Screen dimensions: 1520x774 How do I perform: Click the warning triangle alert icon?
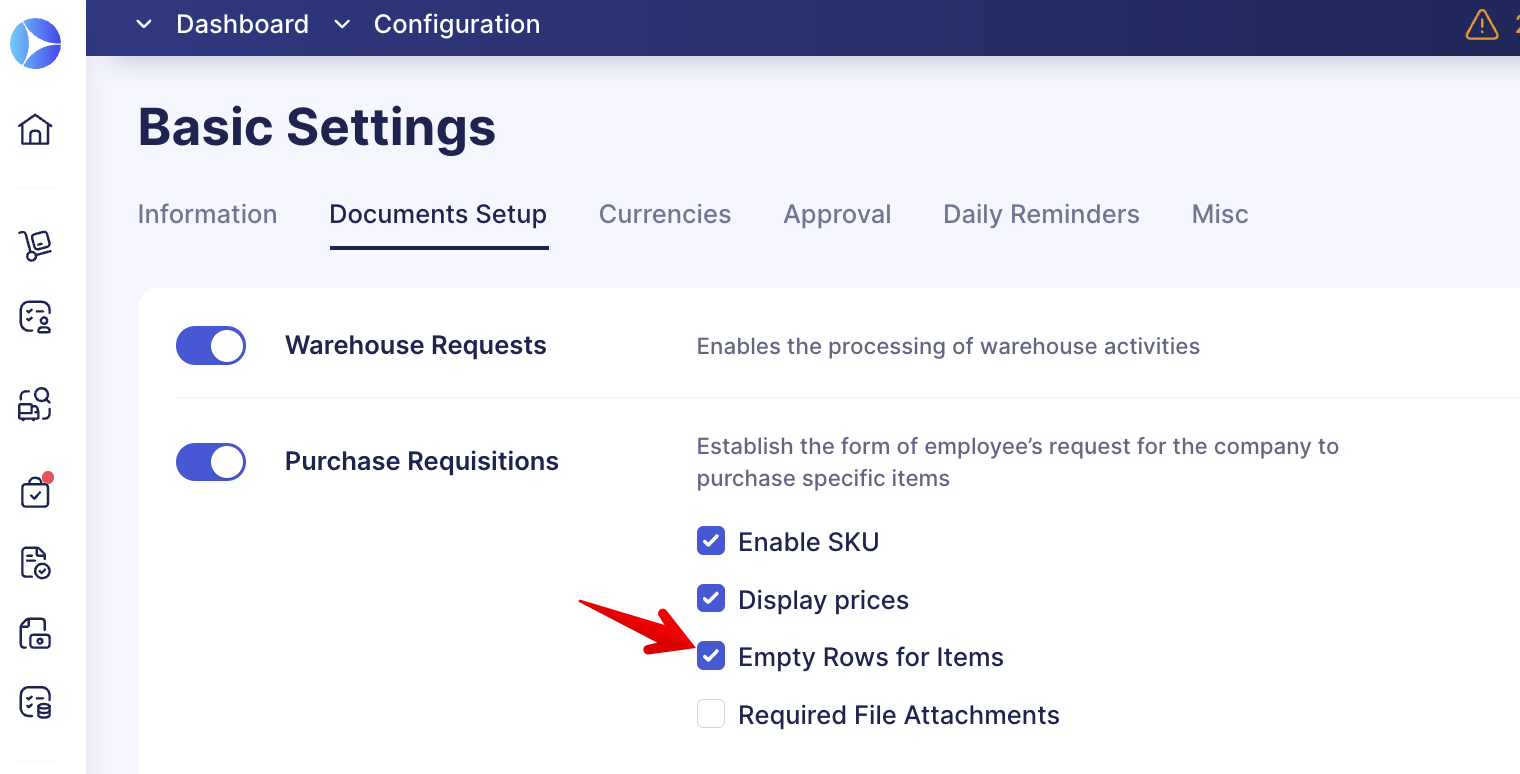[x=1482, y=24]
